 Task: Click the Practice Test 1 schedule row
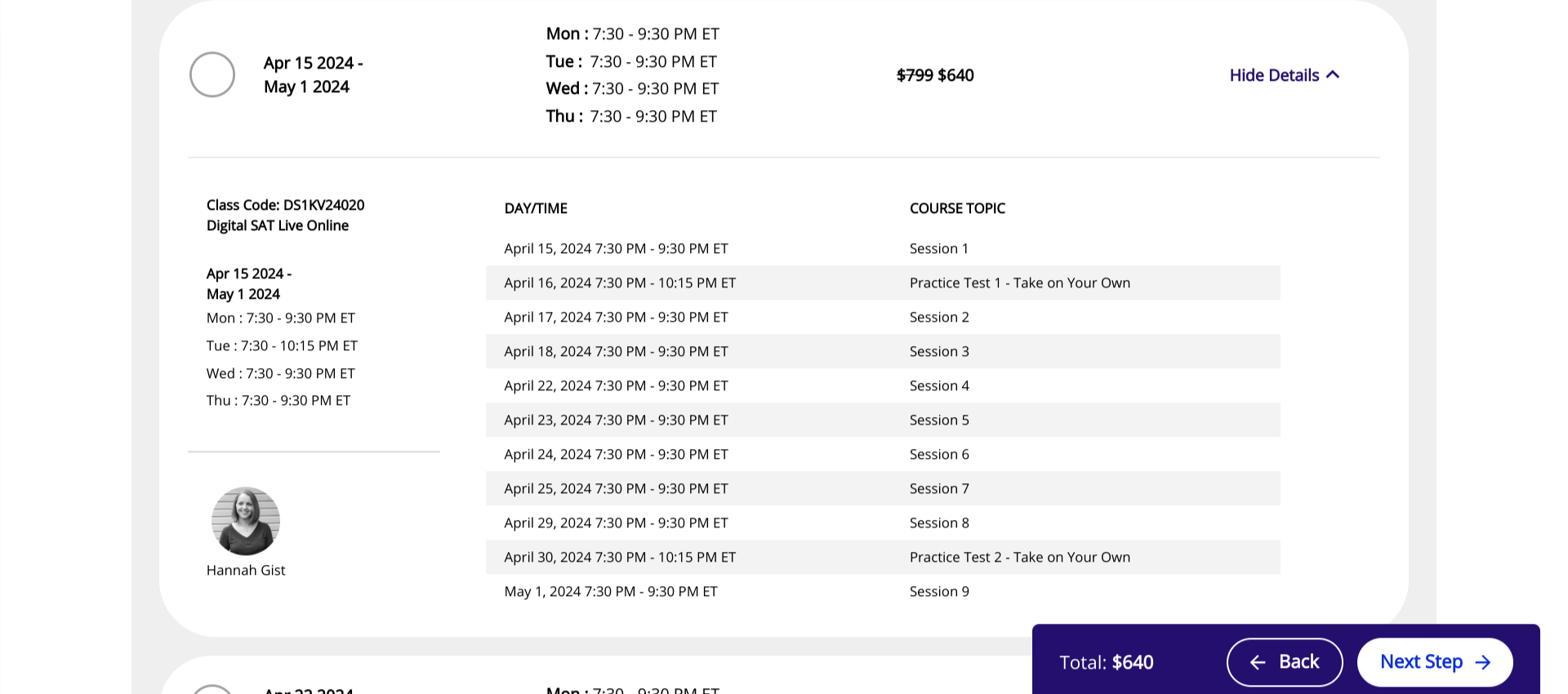tap(882, 282)
